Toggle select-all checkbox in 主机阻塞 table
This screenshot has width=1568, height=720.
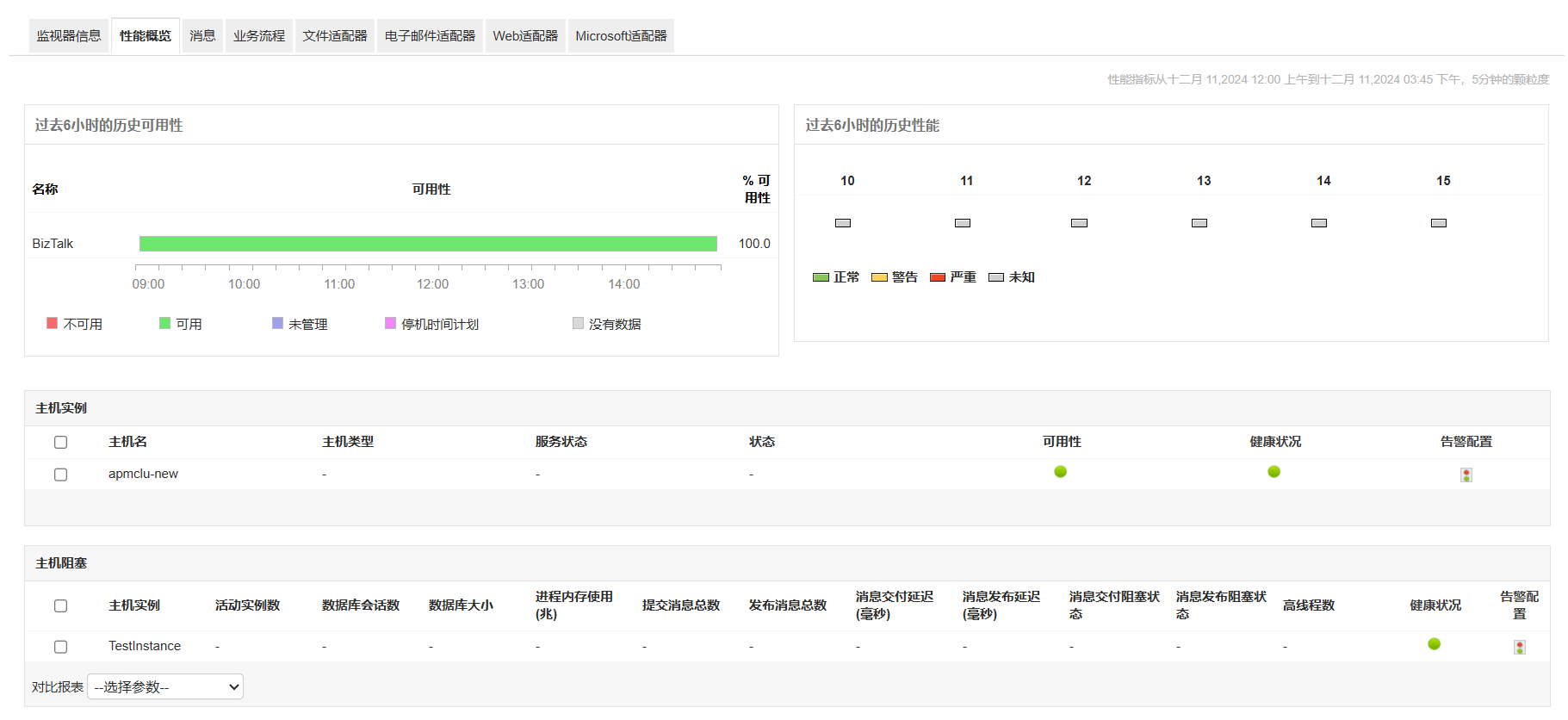point(60,605)
